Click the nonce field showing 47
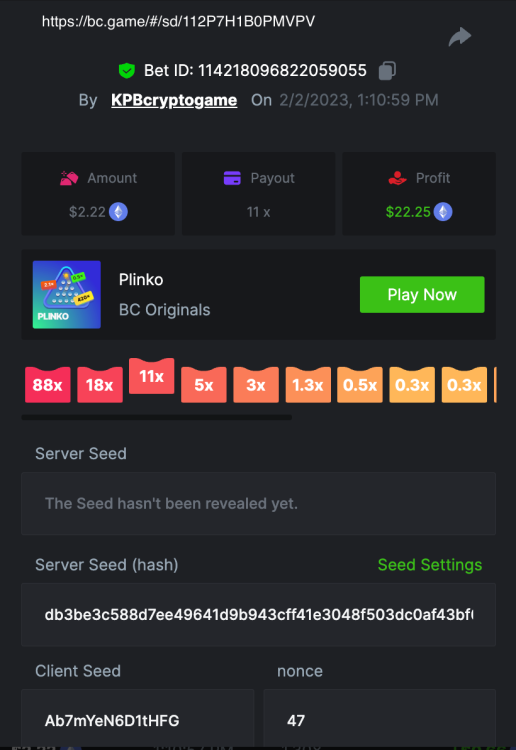Viewport: 516px width, 750px height. pyautogui.click(x=379, y=719)
